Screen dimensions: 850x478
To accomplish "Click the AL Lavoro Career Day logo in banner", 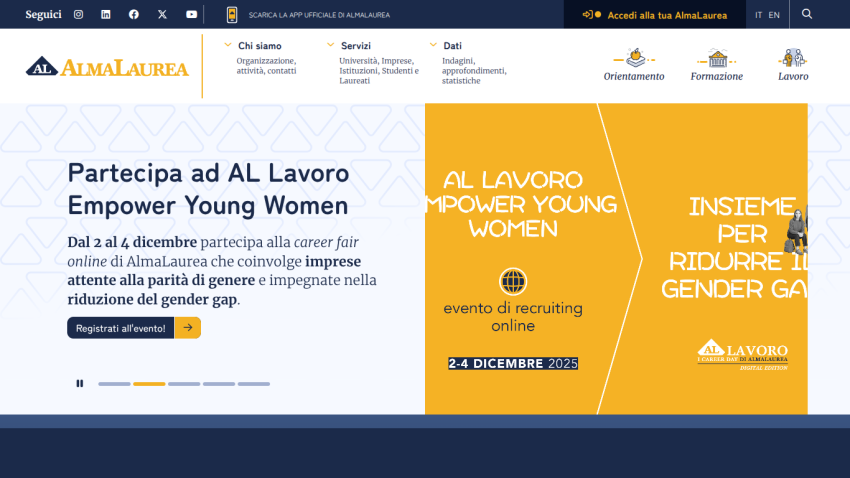I will (x=742, y=355).
